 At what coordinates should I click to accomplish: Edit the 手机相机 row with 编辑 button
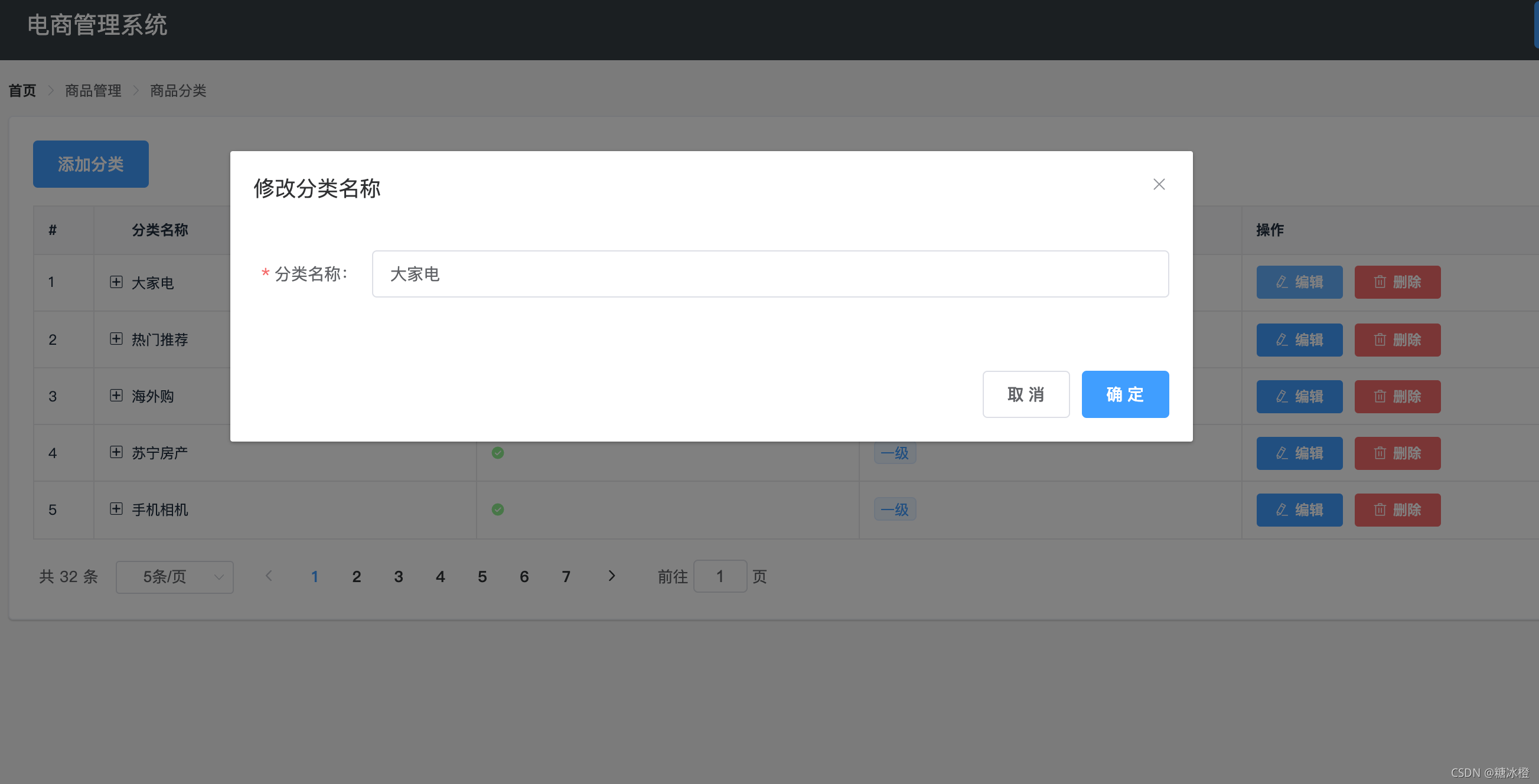point(1299,510)
